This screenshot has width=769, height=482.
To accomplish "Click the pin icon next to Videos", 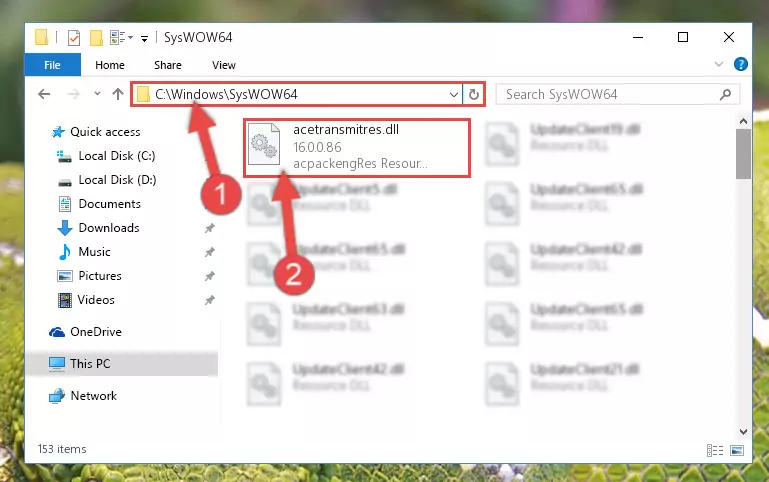I will coord(210,300).
